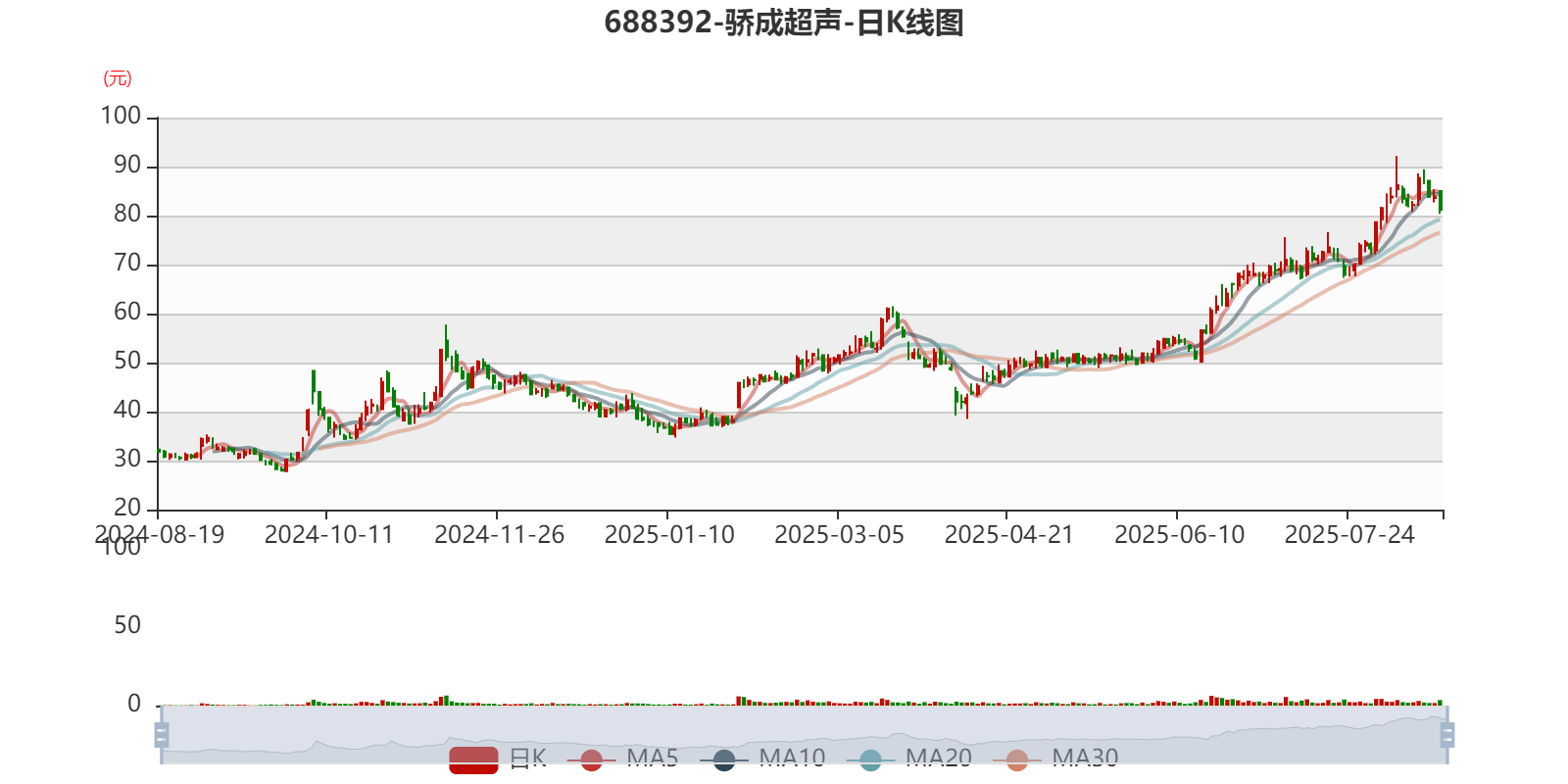Click the x-axis date label 2024-10-11
The height and width of the screenshot is (784, 1568).
(329, 535)
